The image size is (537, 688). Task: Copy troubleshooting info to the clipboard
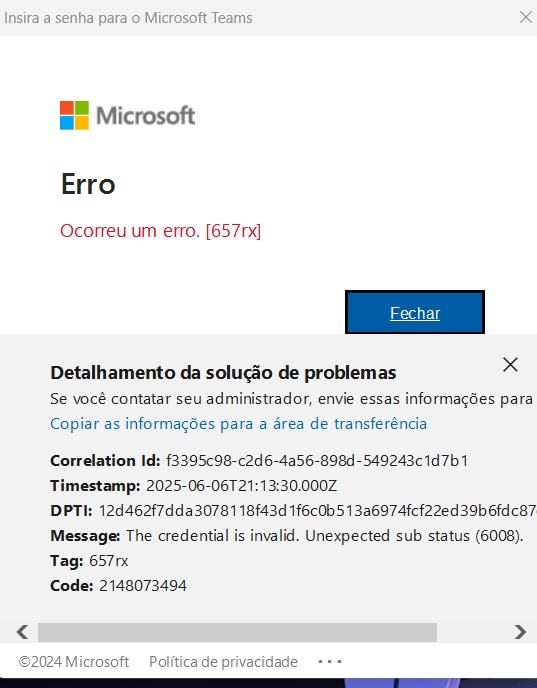pyautogui.click(x=238, y=424)
